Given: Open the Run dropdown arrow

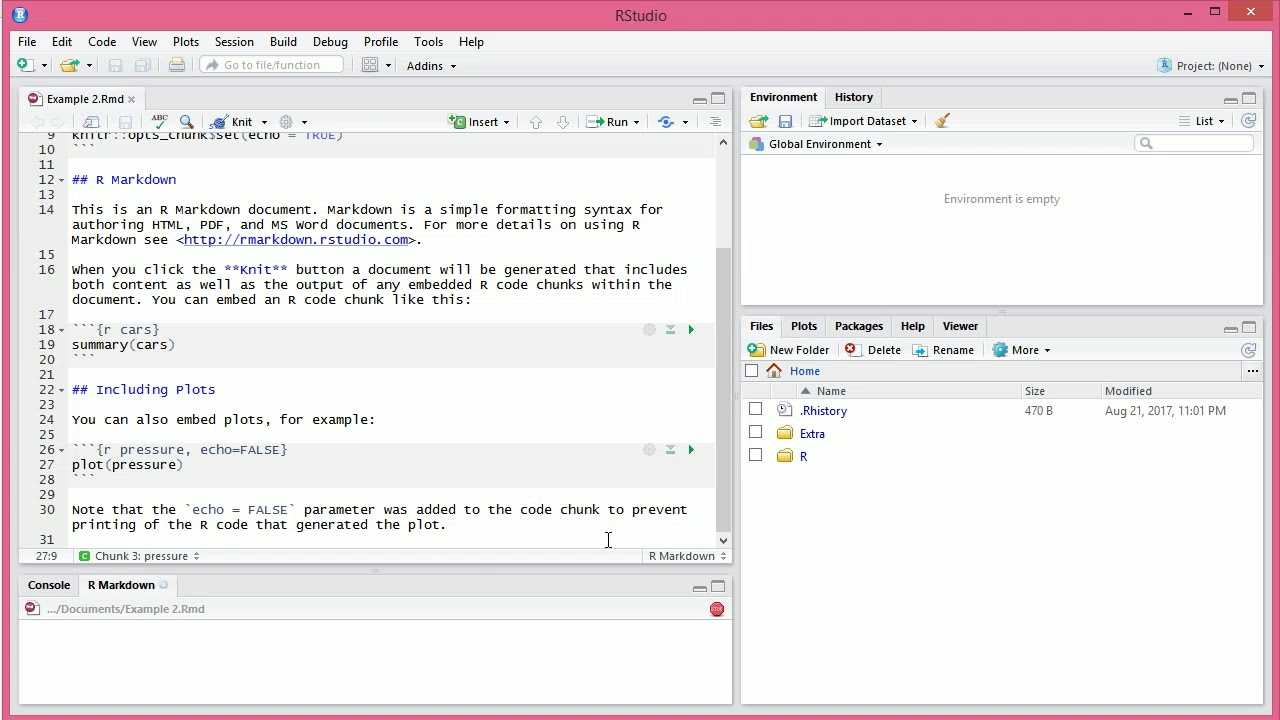Looking at the screenshot, I should click(x=636, y=122).
